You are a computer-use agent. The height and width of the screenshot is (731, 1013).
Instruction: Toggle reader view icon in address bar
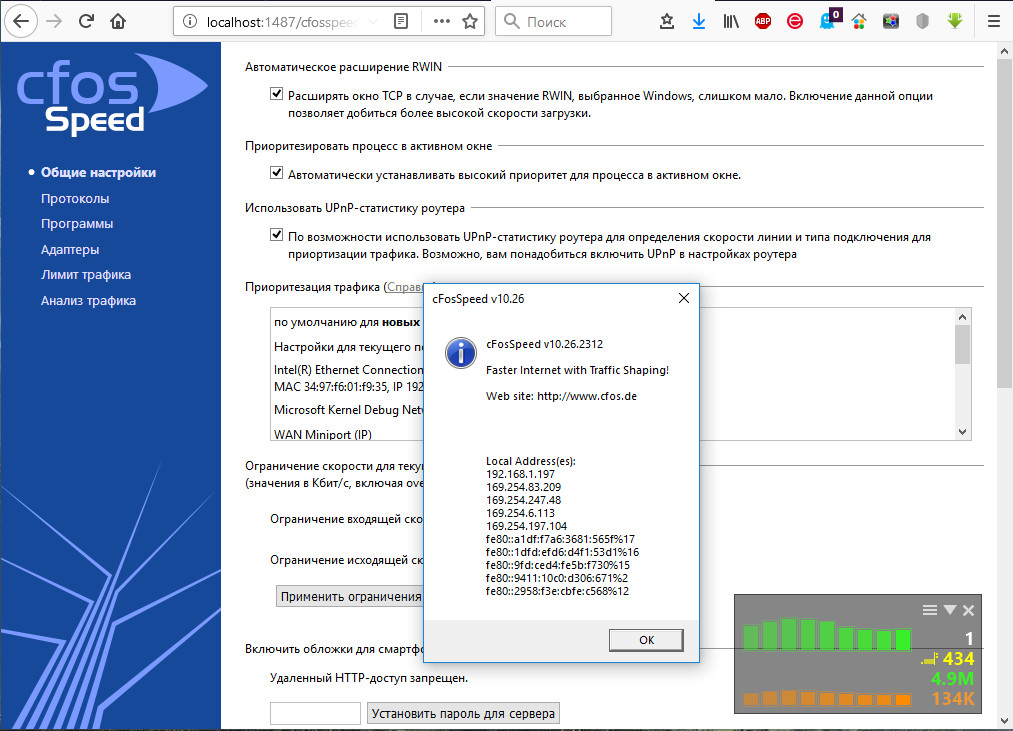pos(401,21)
